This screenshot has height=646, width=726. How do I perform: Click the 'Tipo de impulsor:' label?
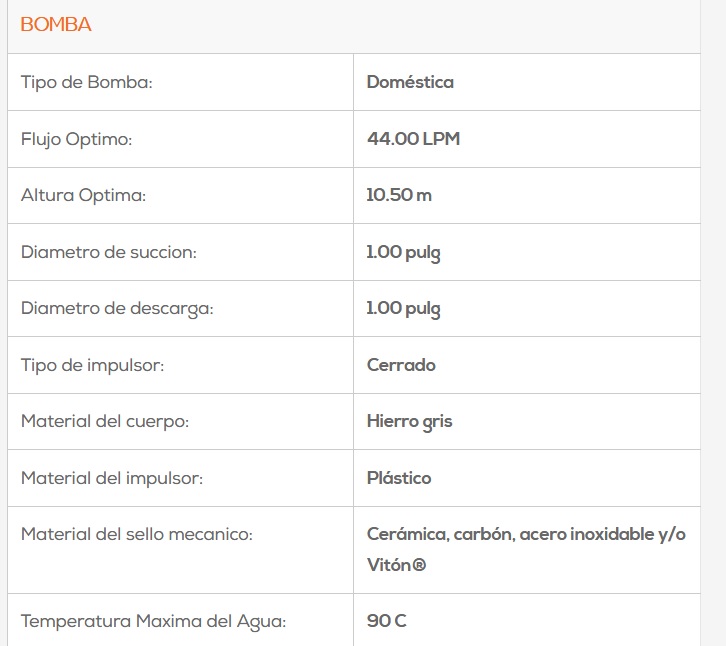pos(92,365)
